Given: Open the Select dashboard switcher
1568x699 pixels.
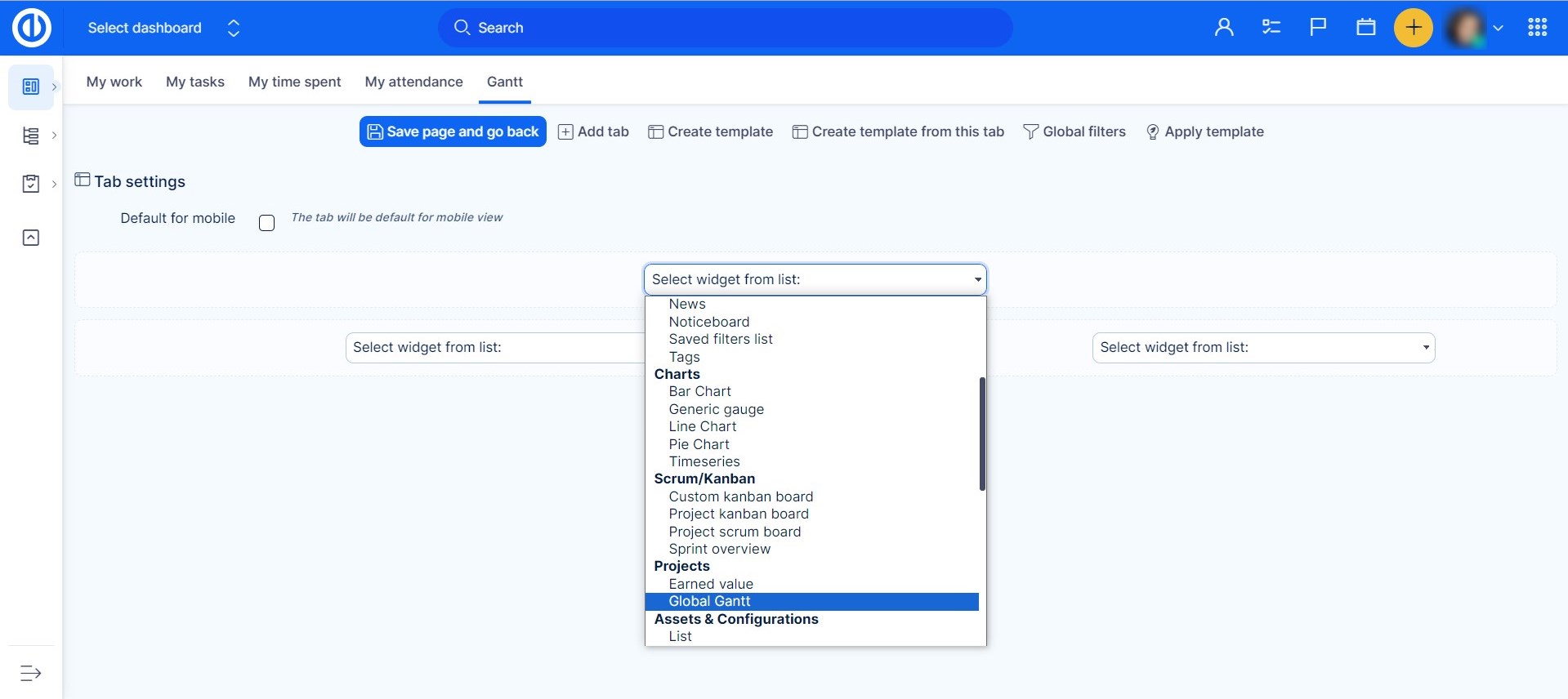Looking at the screenshot, I should (163, 28).
